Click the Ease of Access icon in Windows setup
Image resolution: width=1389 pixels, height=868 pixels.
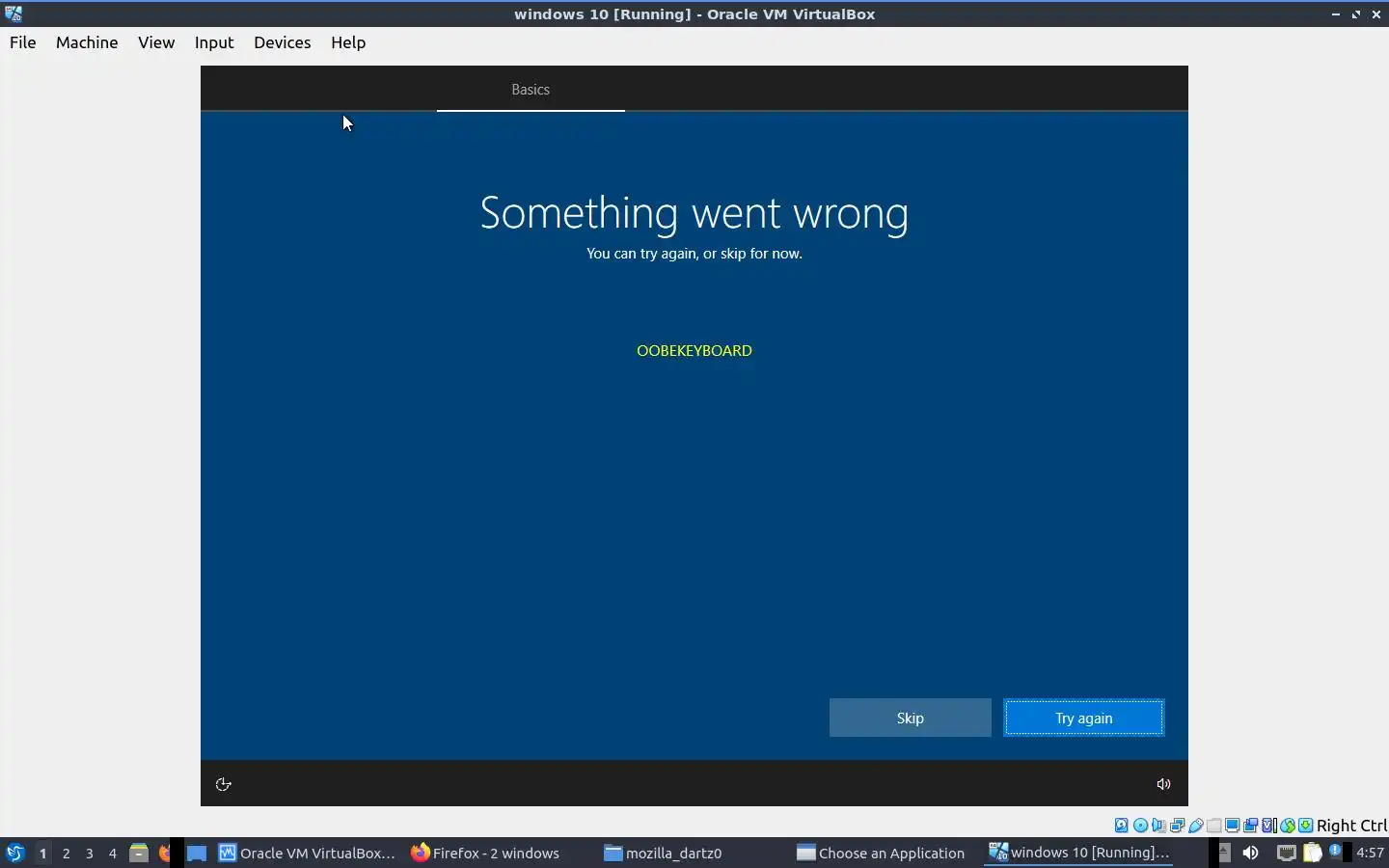223,784
